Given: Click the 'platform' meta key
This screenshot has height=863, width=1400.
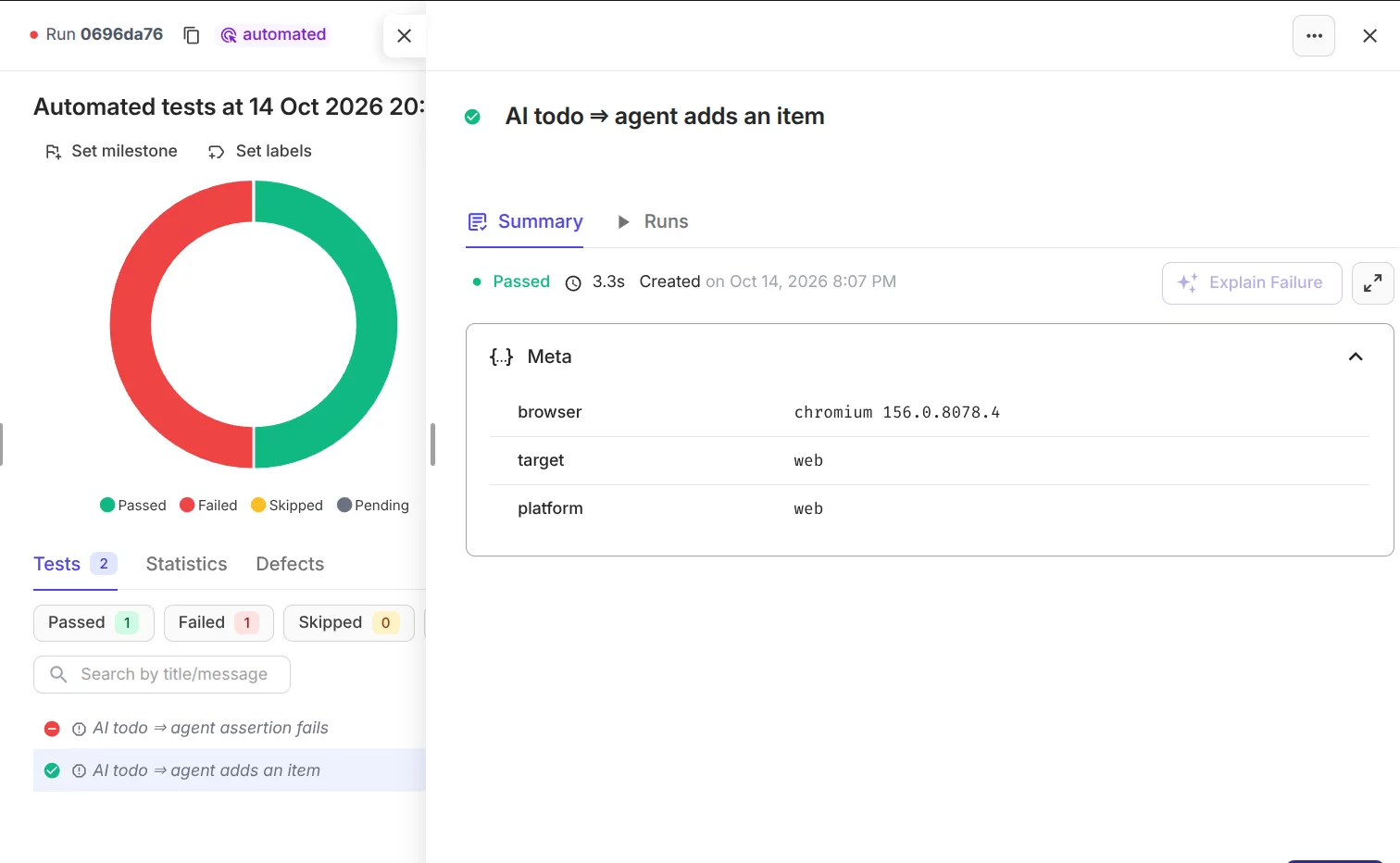Looking at the screenshot, I should pyautogui.click(x=550, y=508).
